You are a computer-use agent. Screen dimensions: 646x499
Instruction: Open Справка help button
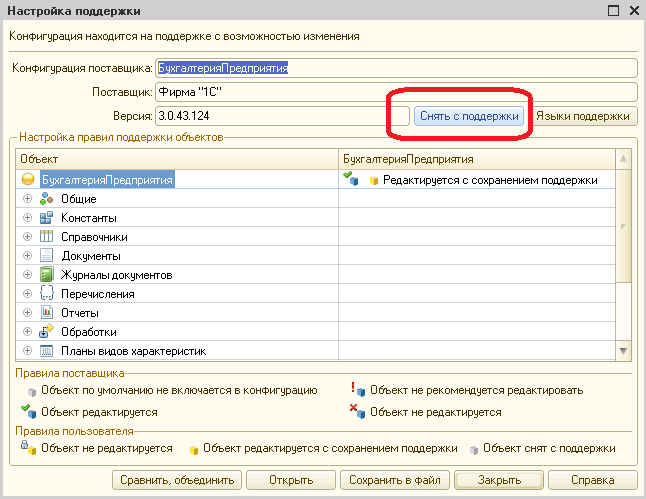point(593,480)
